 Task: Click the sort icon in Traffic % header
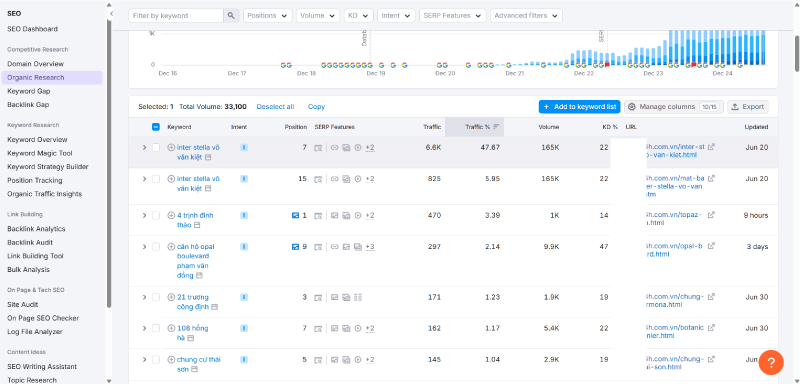pos(496,127)
